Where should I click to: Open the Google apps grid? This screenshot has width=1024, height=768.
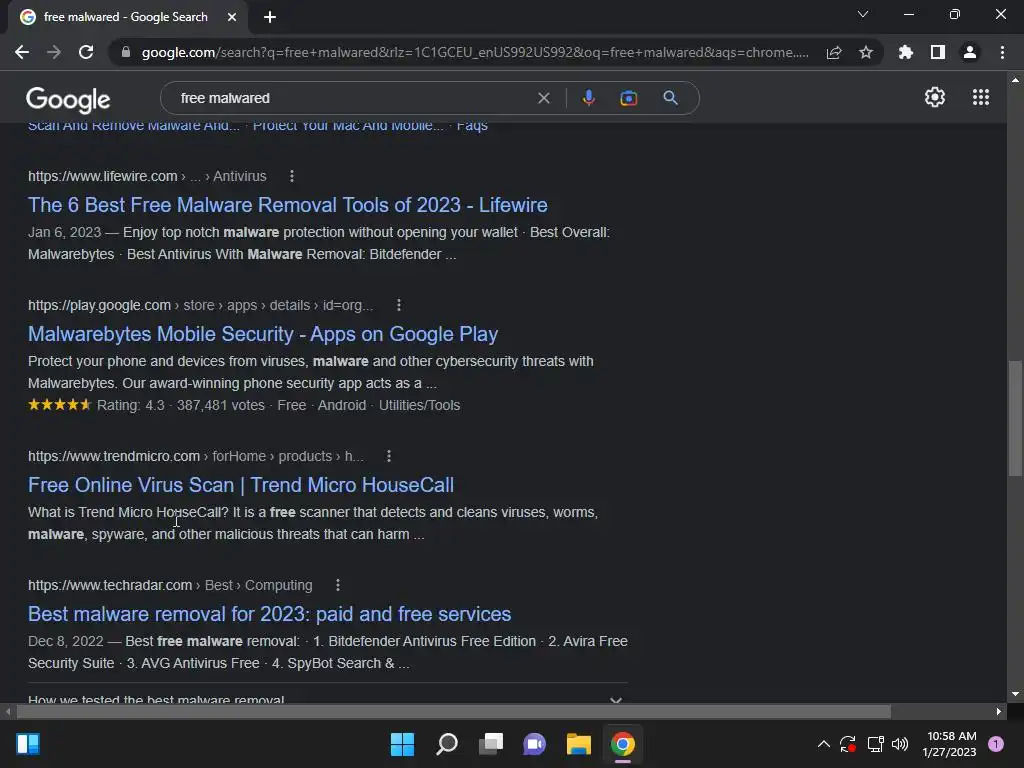[x=980, y=97]
